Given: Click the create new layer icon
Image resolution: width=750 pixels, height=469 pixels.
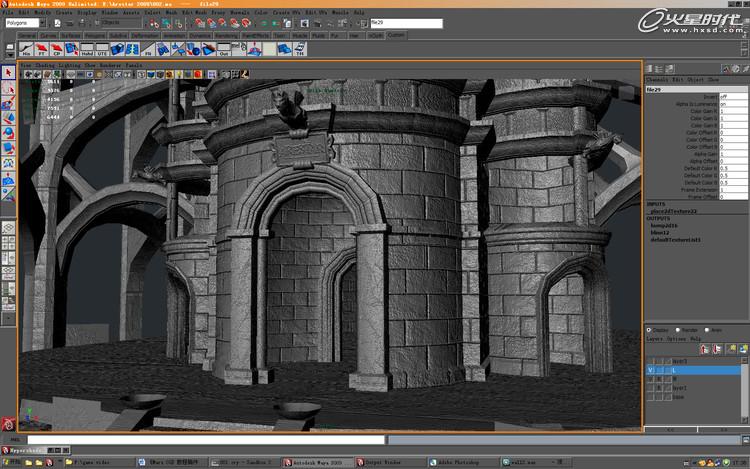Looking at the screenshot, I should (x=733, y=349).
